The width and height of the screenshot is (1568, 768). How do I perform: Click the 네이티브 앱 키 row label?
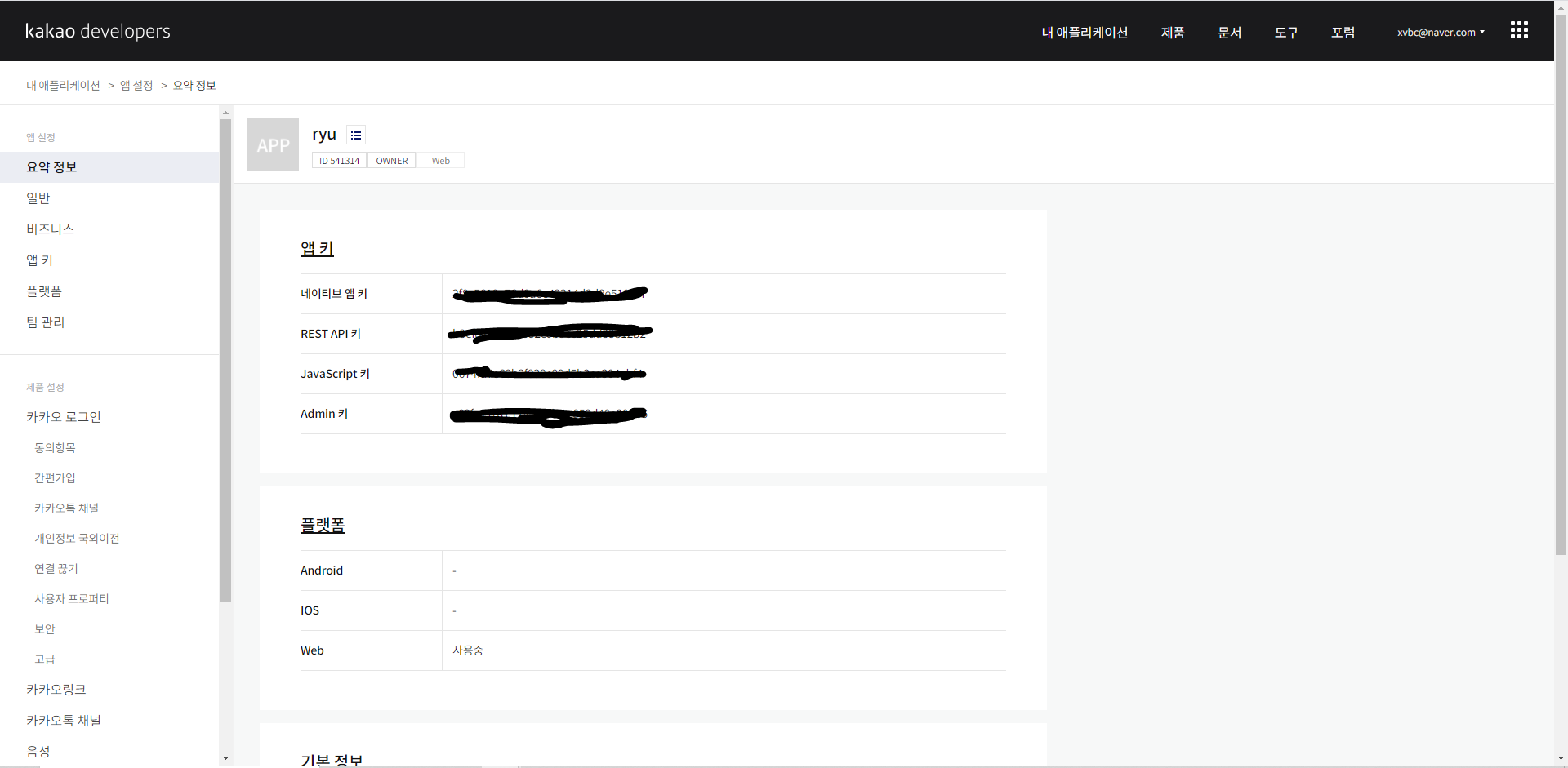tap(334, 294)
